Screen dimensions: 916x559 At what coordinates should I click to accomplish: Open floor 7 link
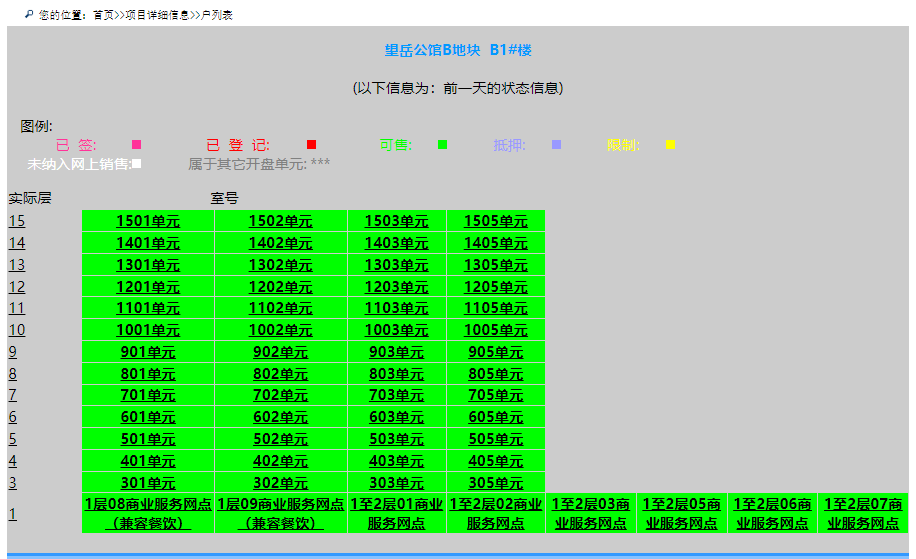12,395
